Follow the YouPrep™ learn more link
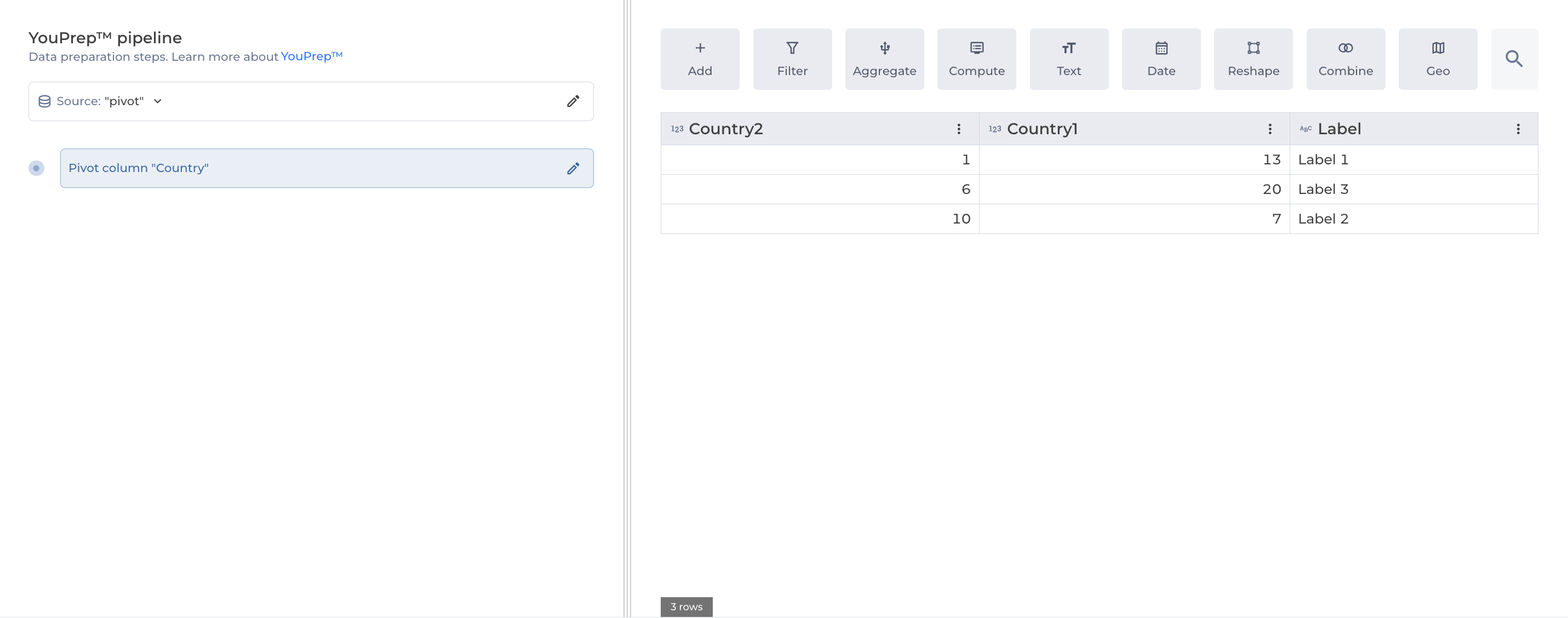The width and height of the screenshot is (1568, 618). click(311, 56)
